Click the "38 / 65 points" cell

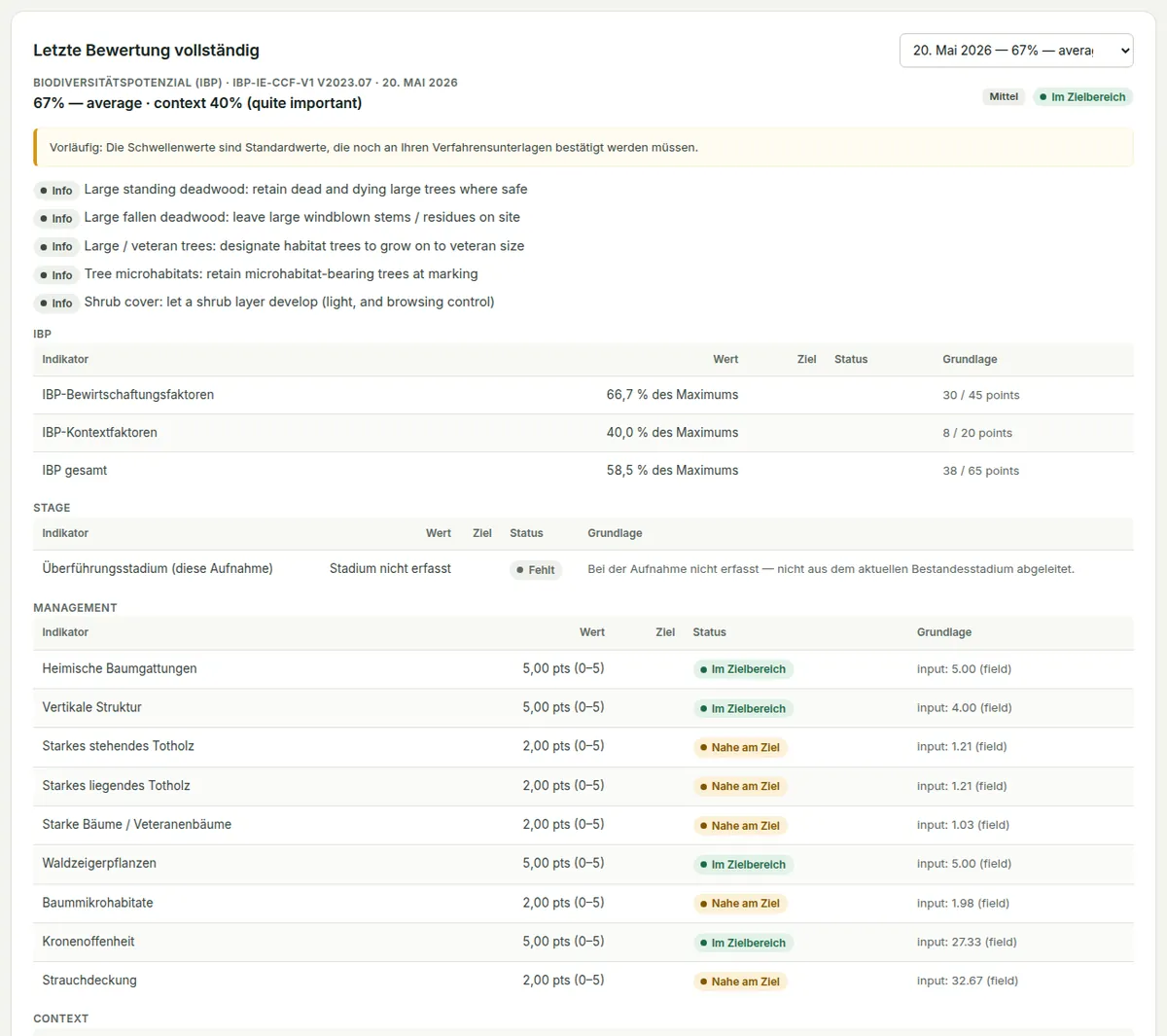point(981,472)
